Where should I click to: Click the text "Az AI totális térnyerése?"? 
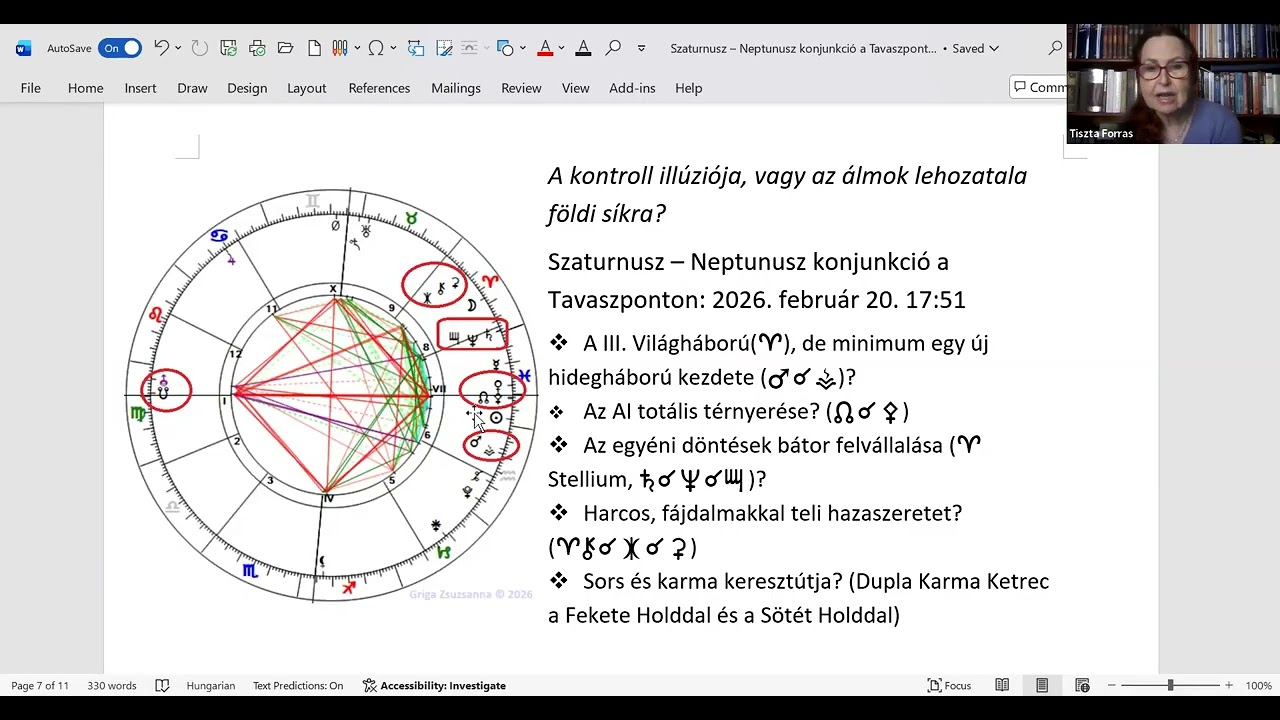coord(701,411)
